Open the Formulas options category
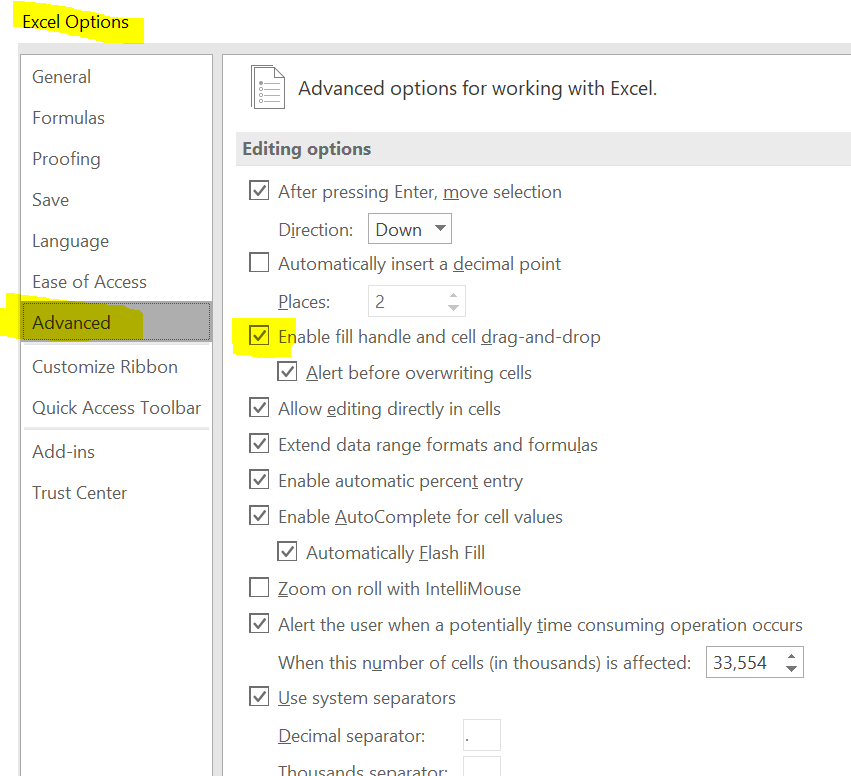This screenshot has width=851, height=776. tap(68, 118)
